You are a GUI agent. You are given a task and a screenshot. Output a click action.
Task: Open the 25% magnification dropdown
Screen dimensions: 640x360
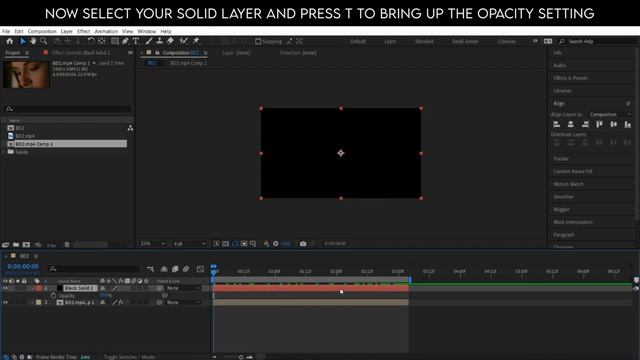point(153,244)
